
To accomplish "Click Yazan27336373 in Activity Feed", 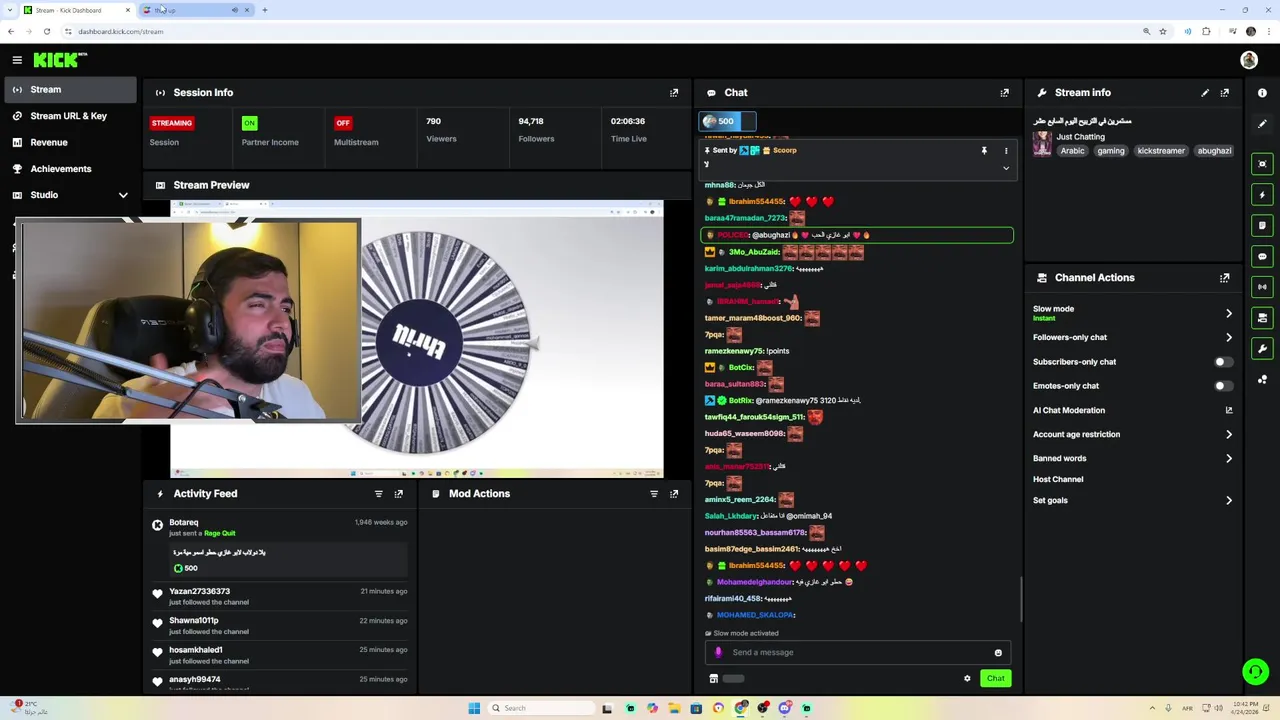I will coord(199,592).
